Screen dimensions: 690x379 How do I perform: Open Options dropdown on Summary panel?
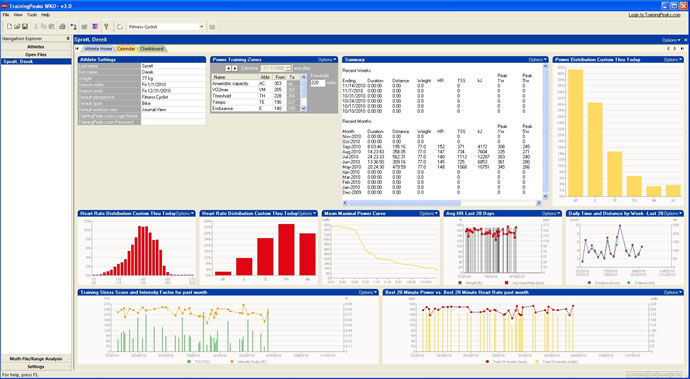(x=538, y=59)
